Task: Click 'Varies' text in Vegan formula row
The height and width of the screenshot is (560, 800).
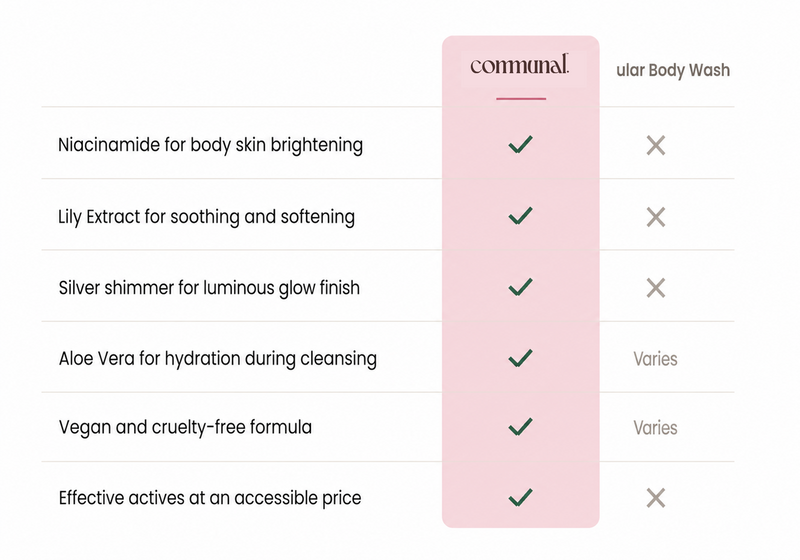Action: tap(656, 428)
